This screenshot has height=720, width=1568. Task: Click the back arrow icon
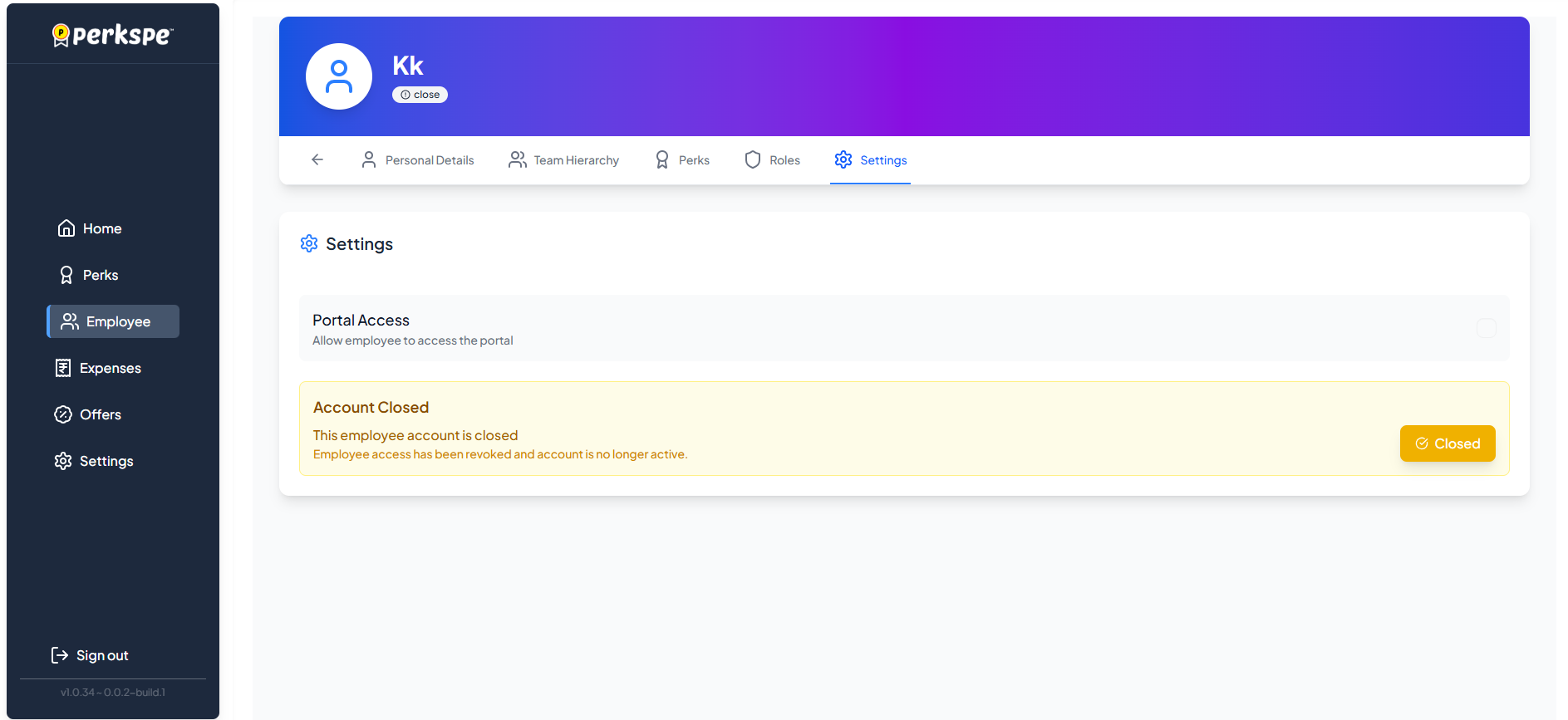click(x=317, y=159)
